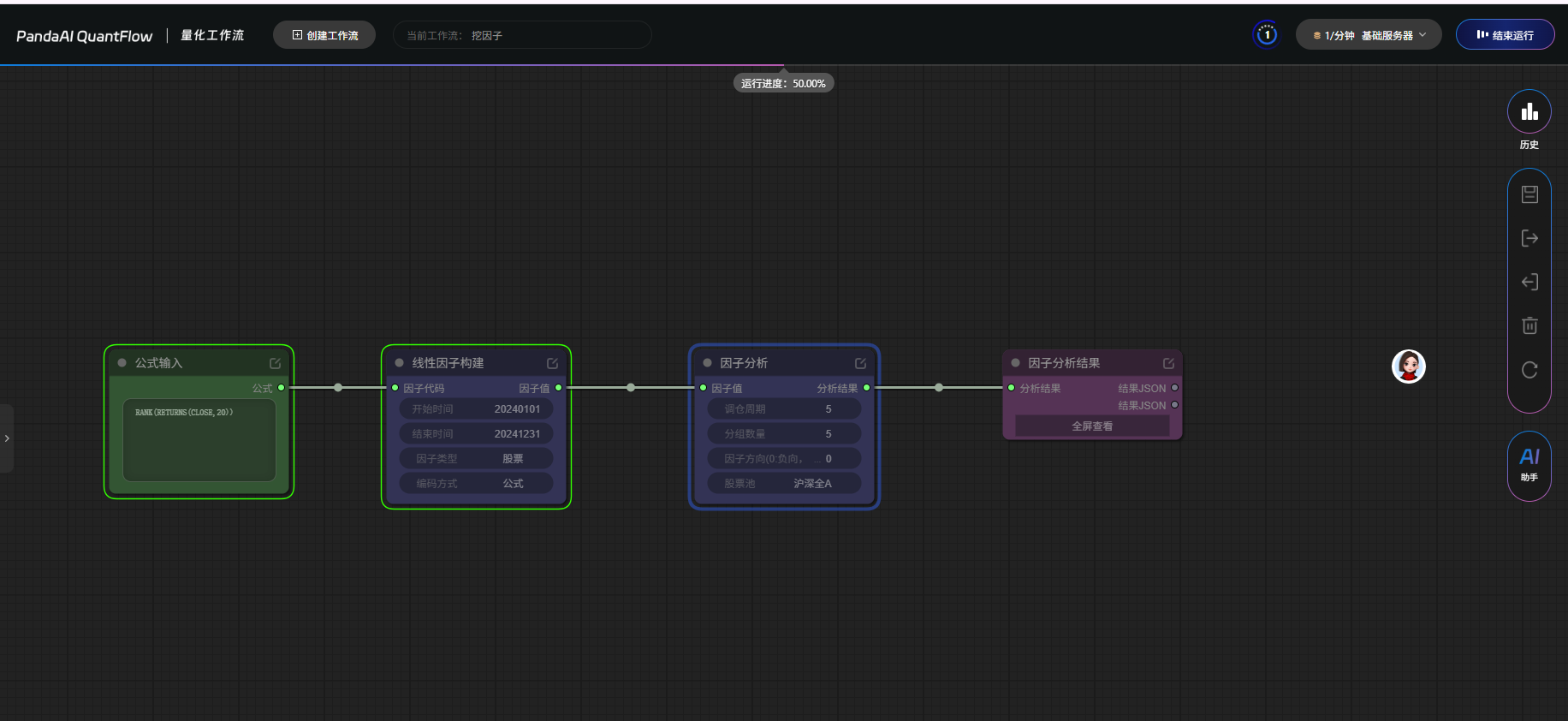Click the import arrow icon in right toolbar
Viewport: 1568px width, 721px height.
click(x=1529, y=282)
